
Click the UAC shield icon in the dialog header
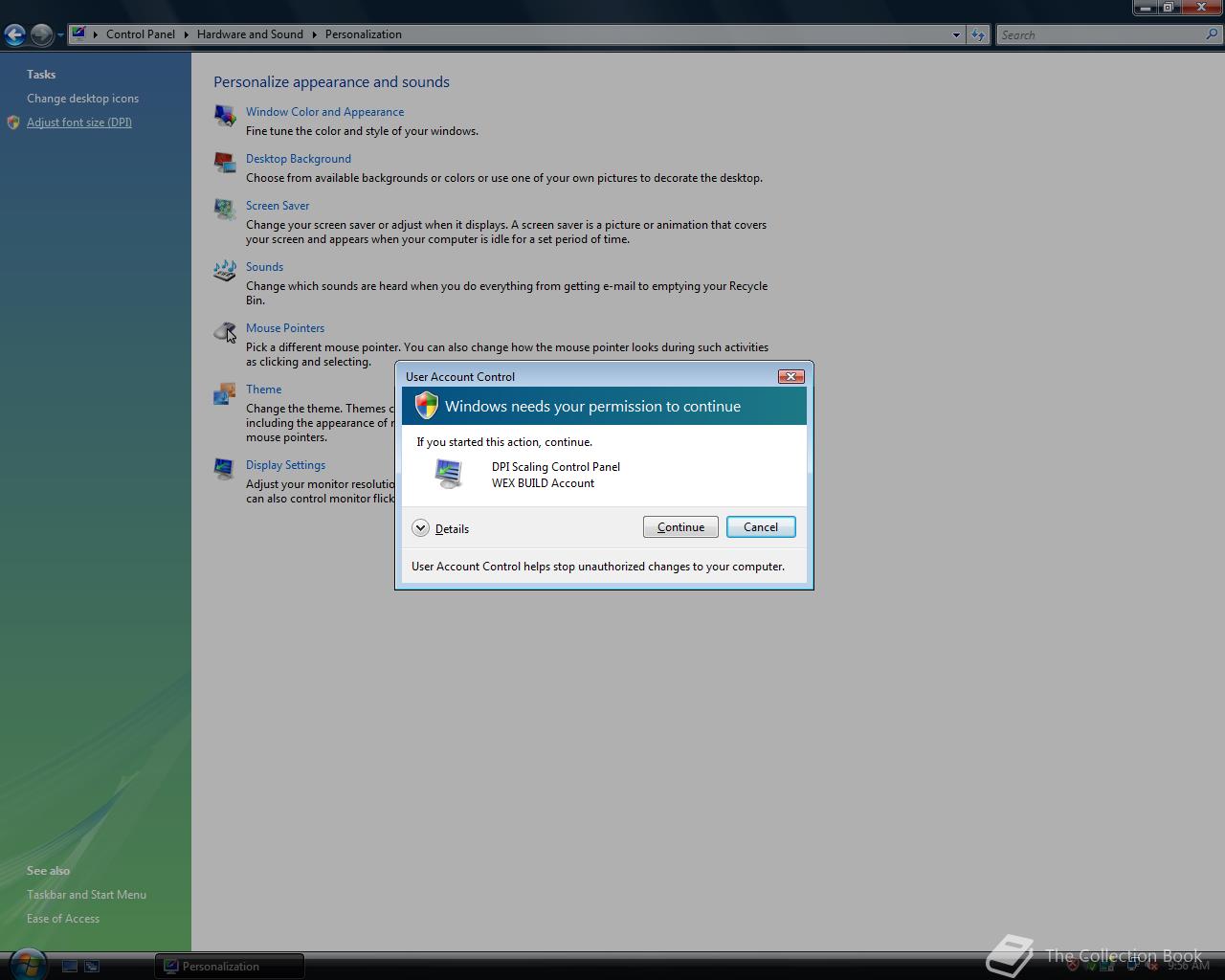(427, 406)
